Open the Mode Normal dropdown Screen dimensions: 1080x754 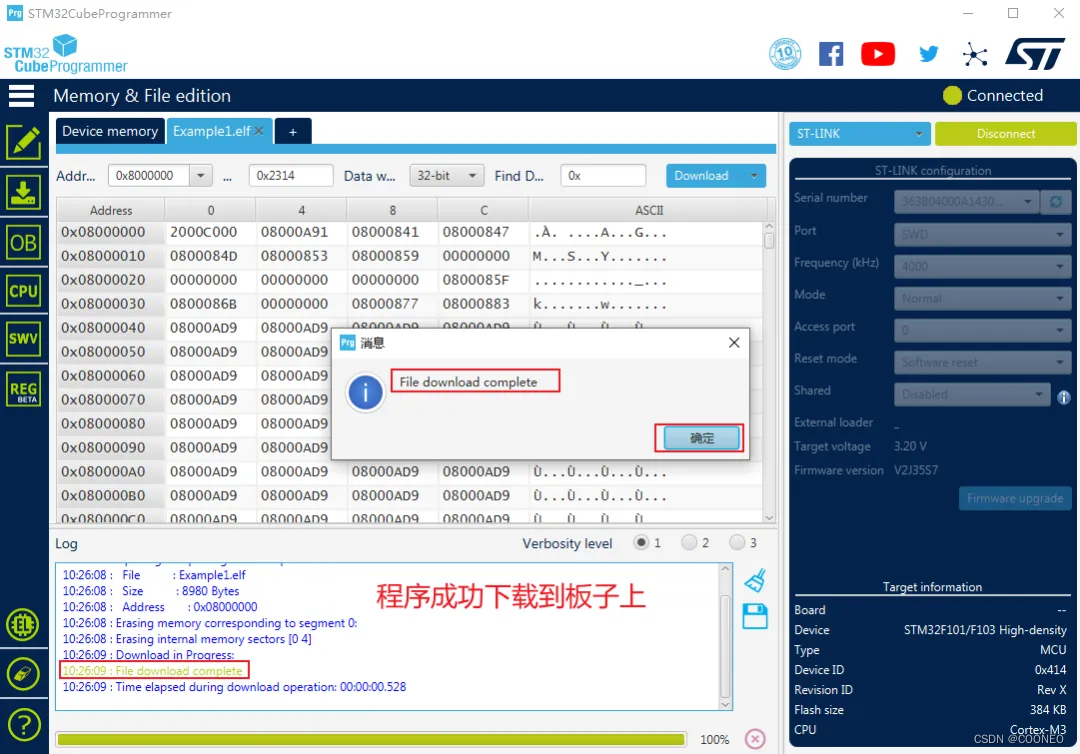pos(983,298)
